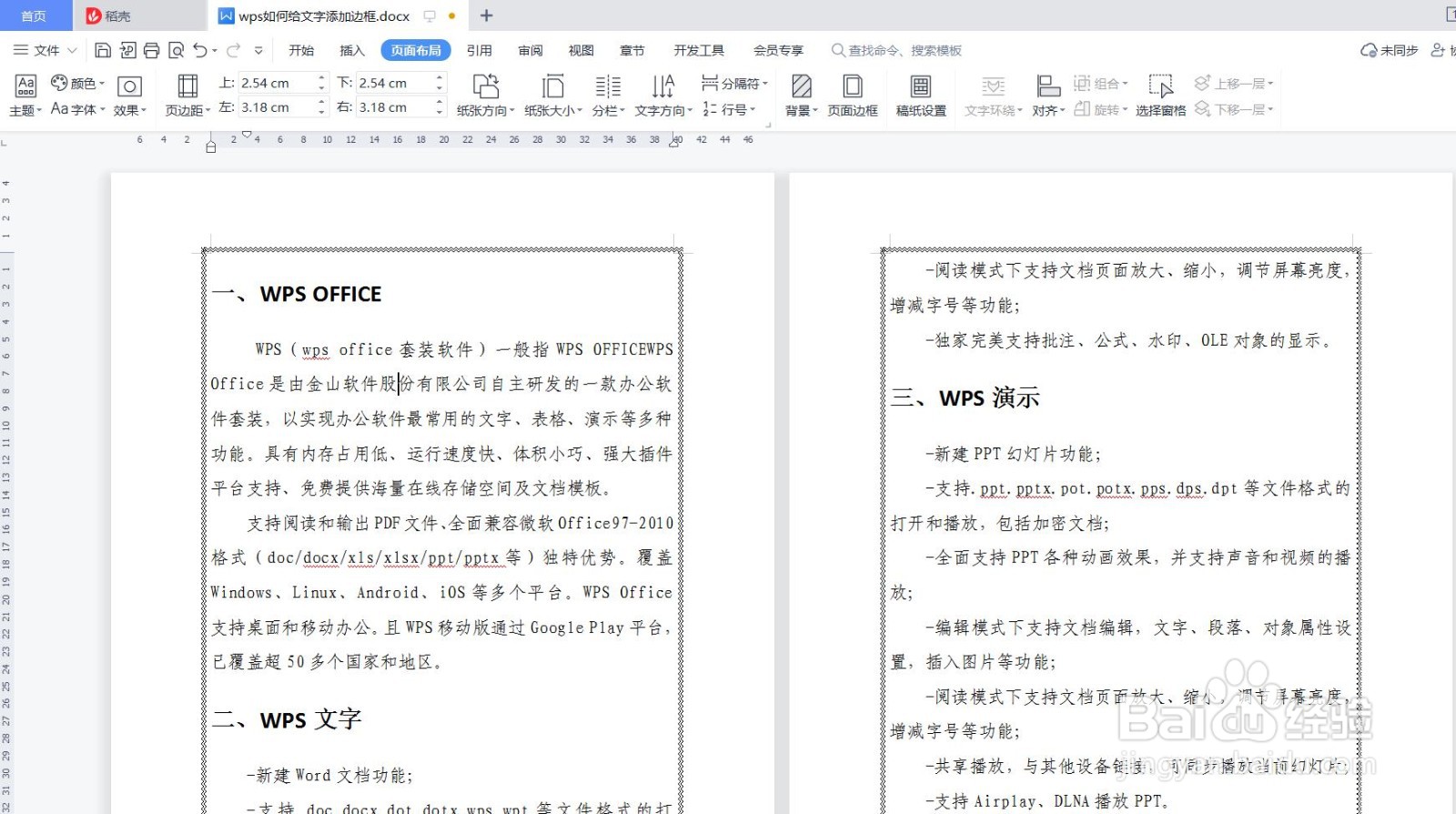The image size is (1456, 814).
Task: Click the left margin (左) input field
Action: (x=278, y=107)
